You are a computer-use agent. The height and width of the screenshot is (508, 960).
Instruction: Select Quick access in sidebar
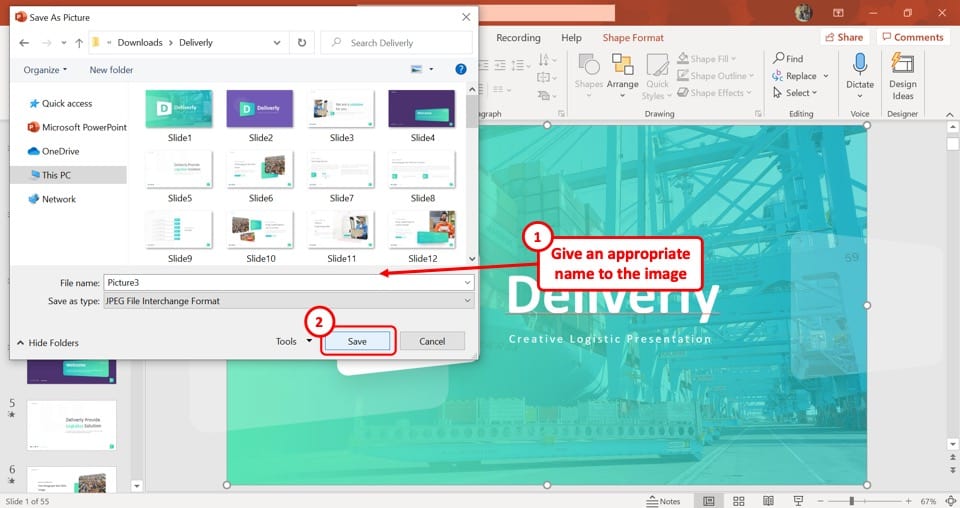pyautogui.click(x=61, y=103)
